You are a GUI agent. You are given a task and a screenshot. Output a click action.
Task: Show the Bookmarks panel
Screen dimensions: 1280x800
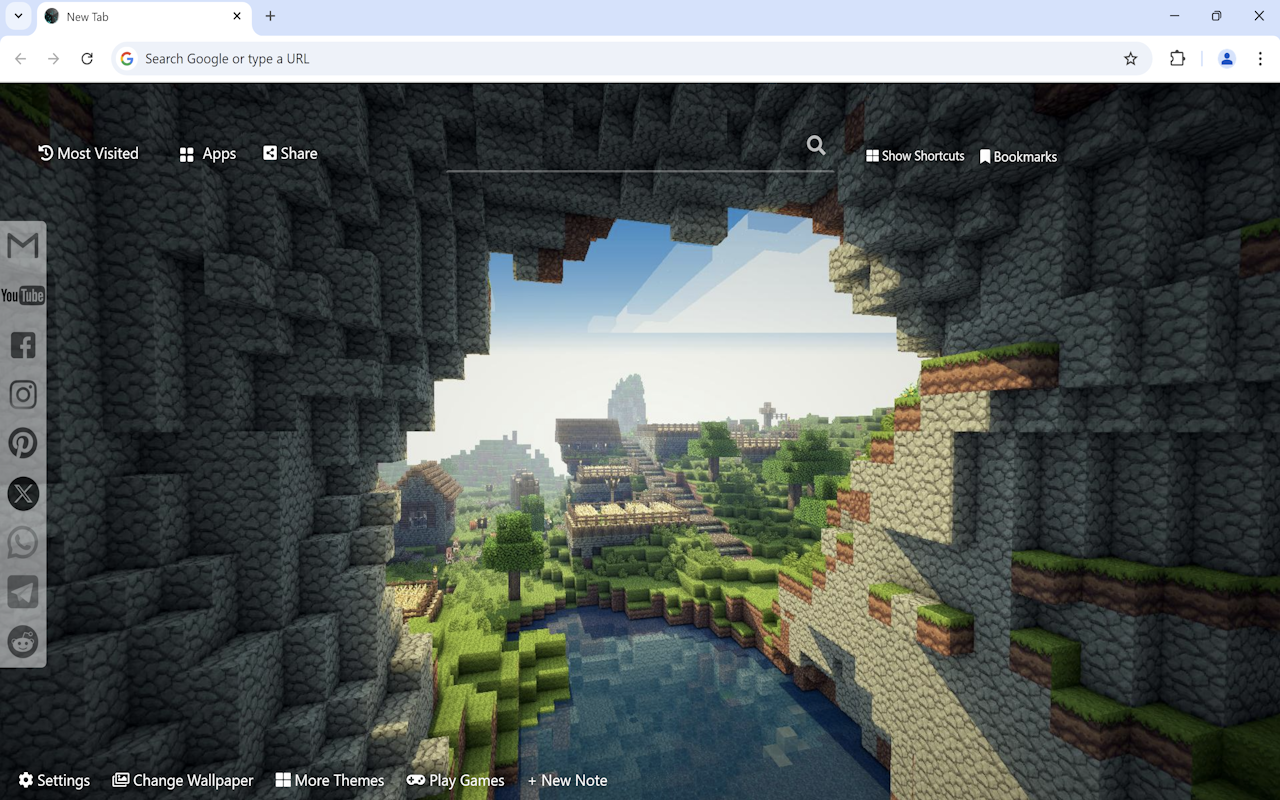coord(1018,156)
